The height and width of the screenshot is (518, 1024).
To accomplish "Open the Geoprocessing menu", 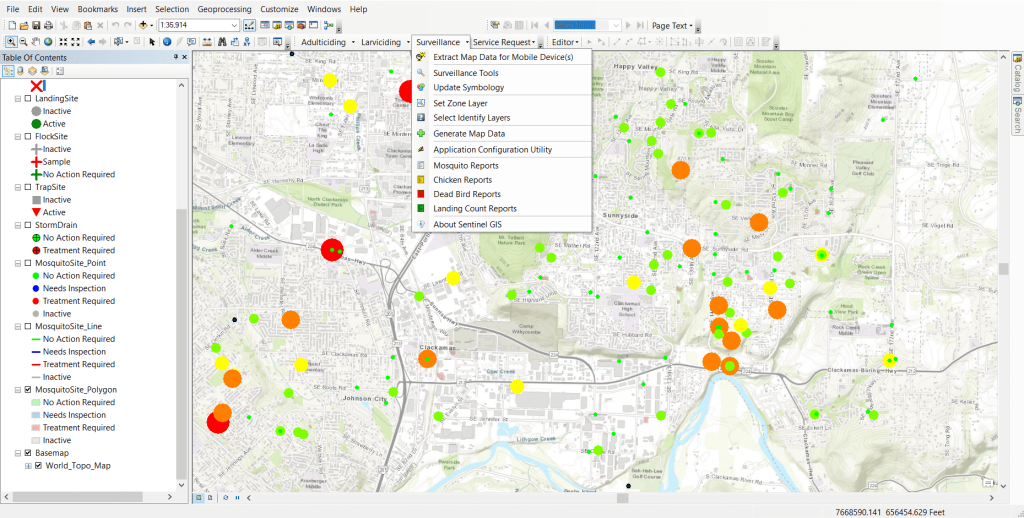I will coord(224,9).
